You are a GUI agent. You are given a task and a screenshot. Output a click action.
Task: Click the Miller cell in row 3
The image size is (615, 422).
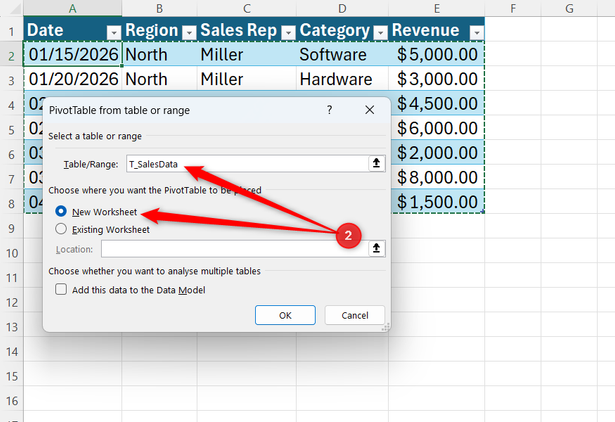[x=247, y=79]
